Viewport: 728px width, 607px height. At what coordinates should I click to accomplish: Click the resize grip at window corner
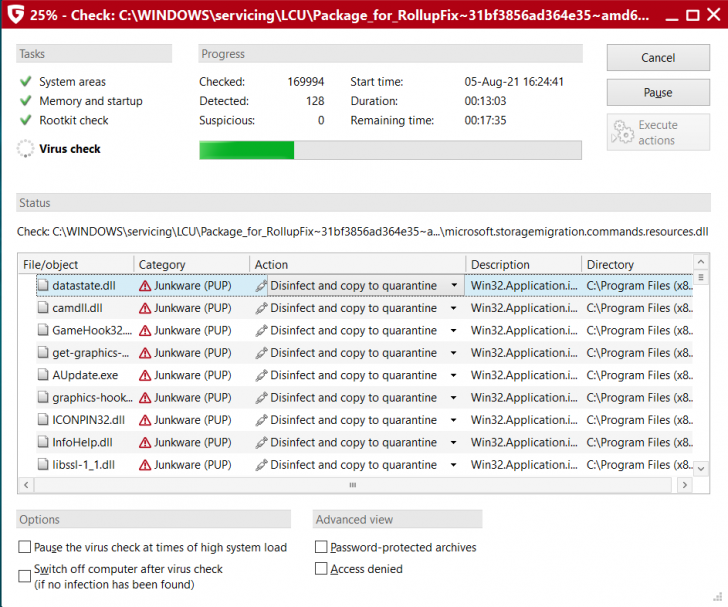[x=718, y=597]
